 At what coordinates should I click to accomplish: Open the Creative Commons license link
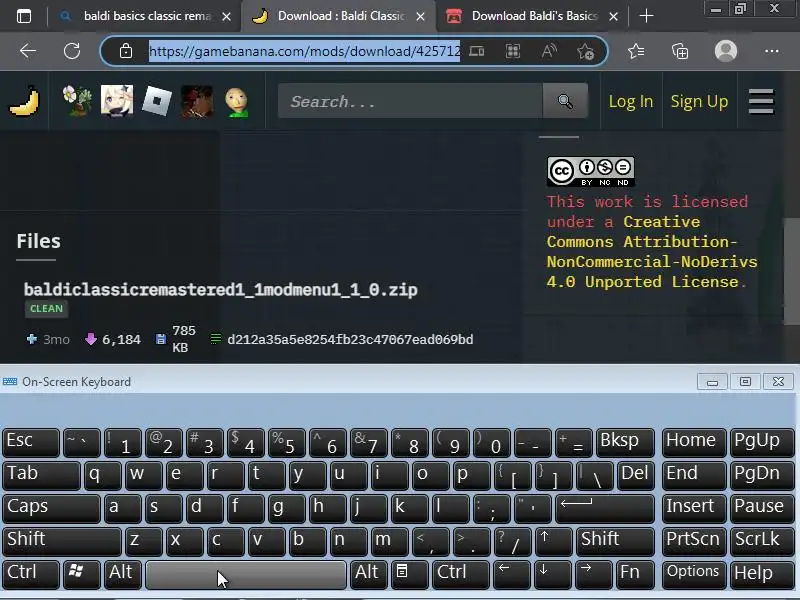[652, 252]
